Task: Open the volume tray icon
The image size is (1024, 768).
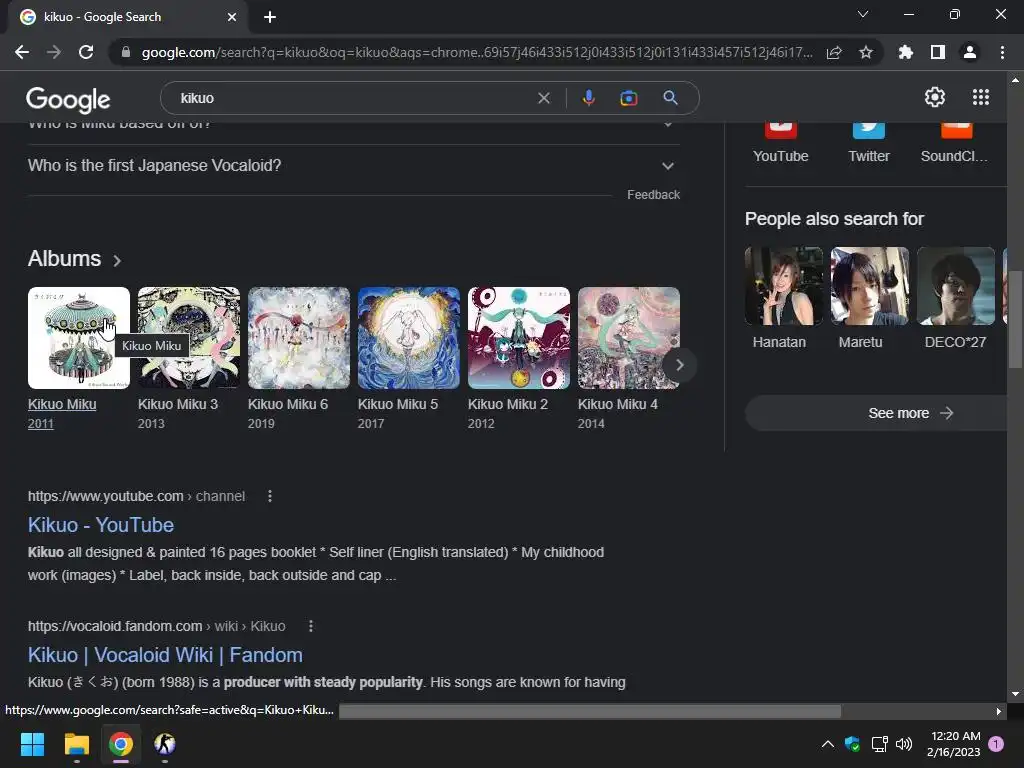Action: pyautogui.click(x=904, y=744)
